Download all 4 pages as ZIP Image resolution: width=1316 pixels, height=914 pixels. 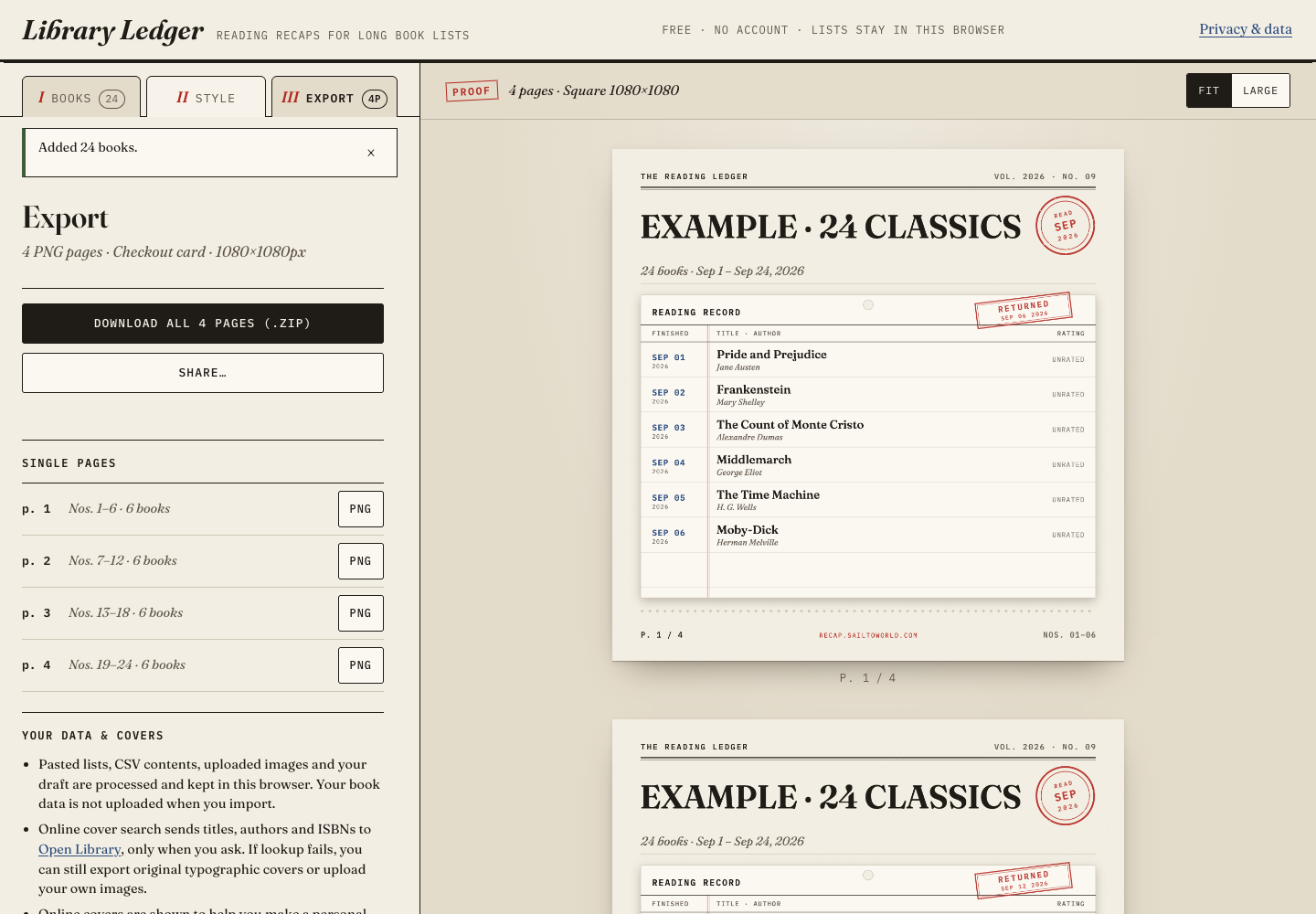point(203,324)
